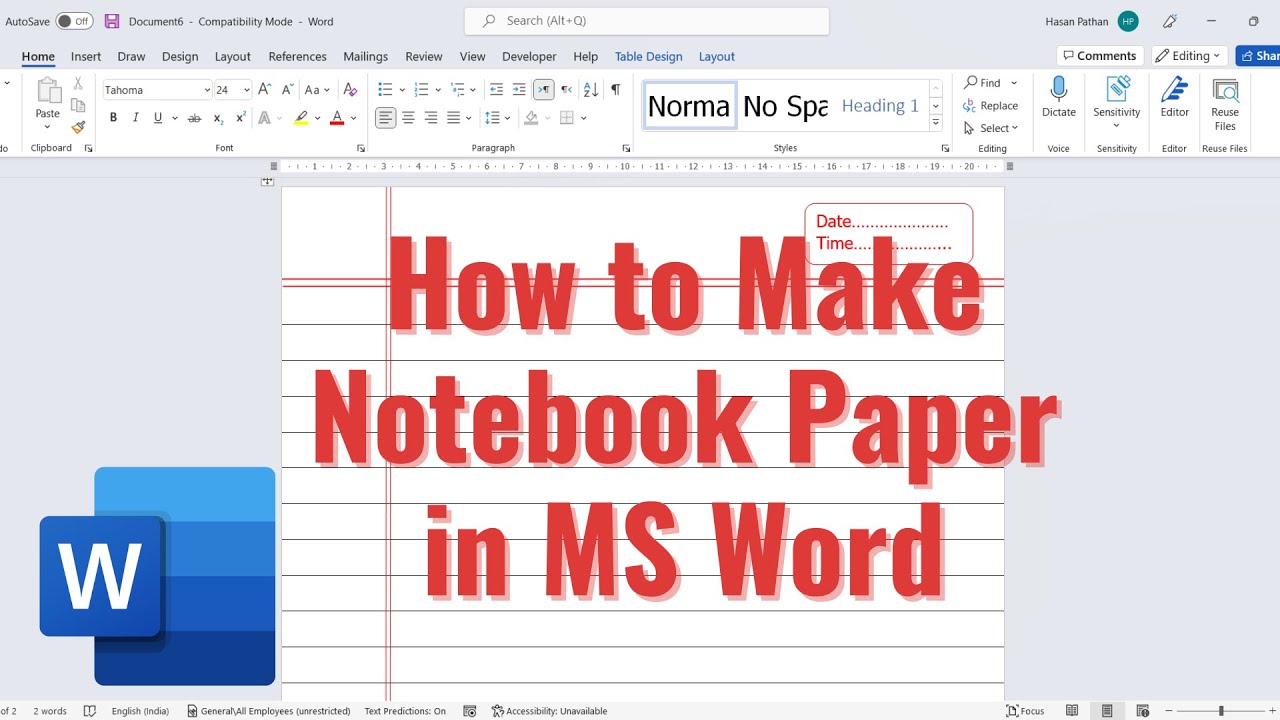Click Hasan Pathan account button
This screenshot has height=720, width=1280.
tap(1091, 21)
